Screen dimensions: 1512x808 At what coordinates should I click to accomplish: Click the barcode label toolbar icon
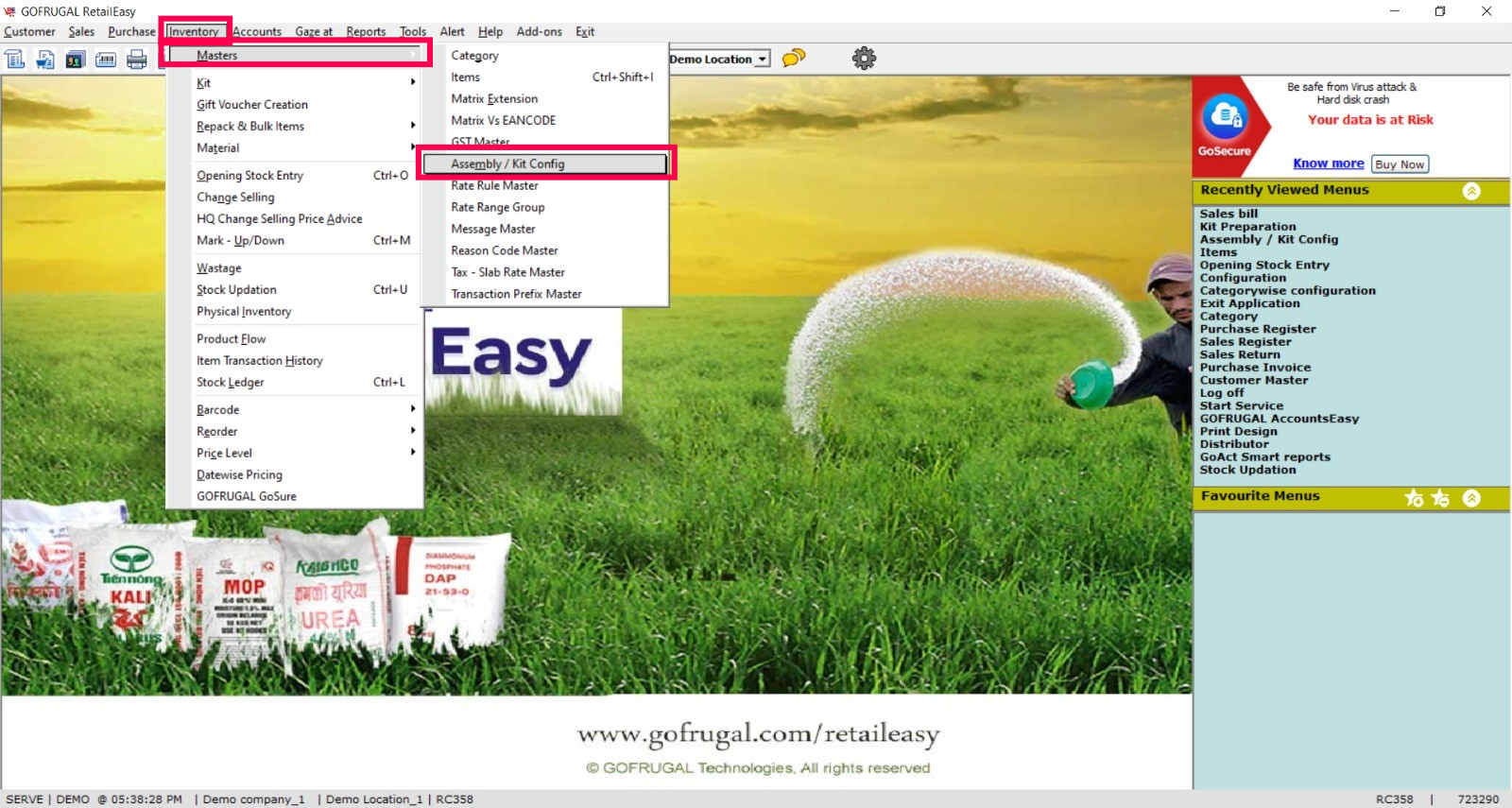[x=106, y=60]
